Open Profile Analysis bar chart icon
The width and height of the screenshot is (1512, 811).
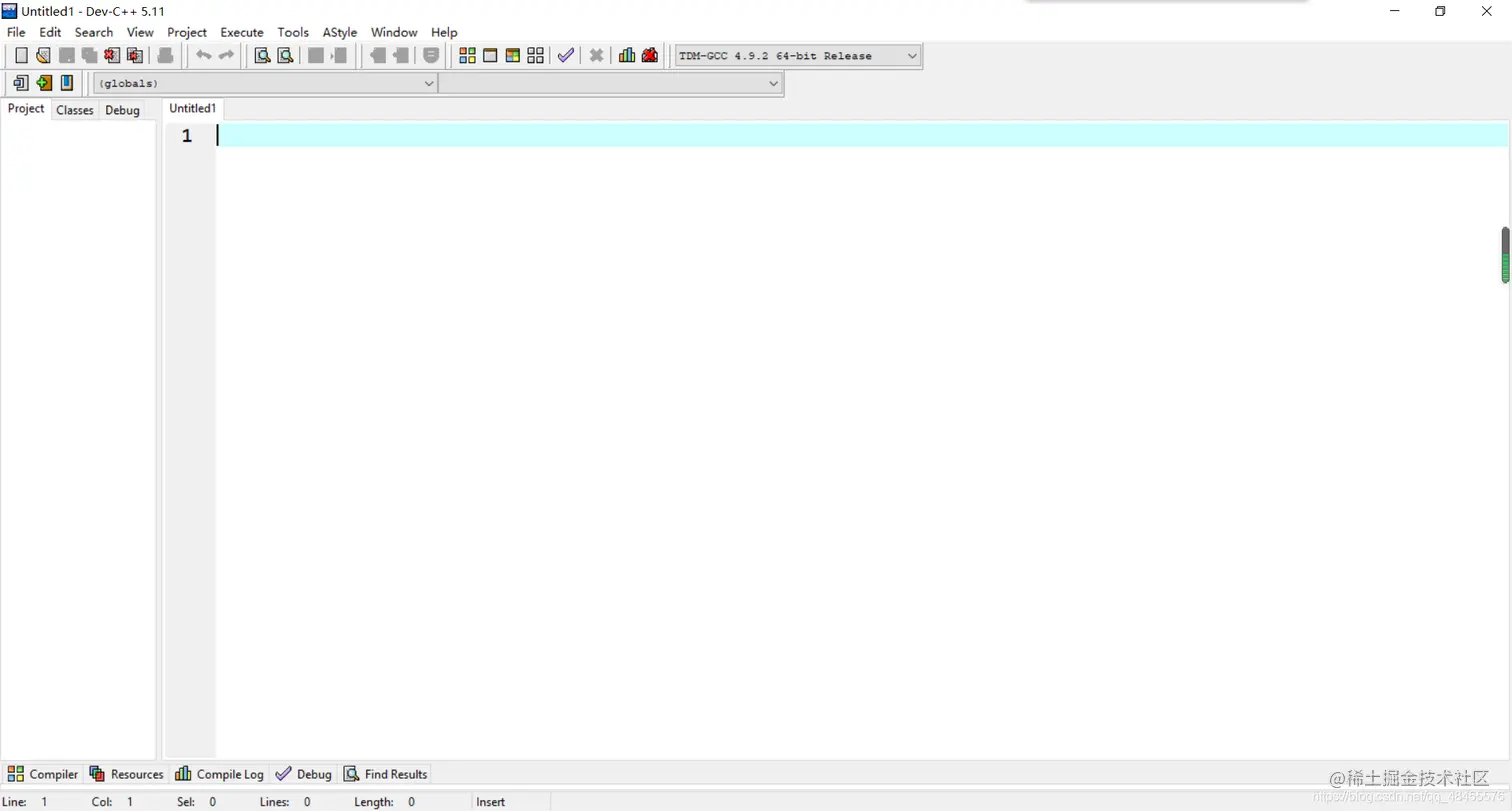click(x=627, y=56)
